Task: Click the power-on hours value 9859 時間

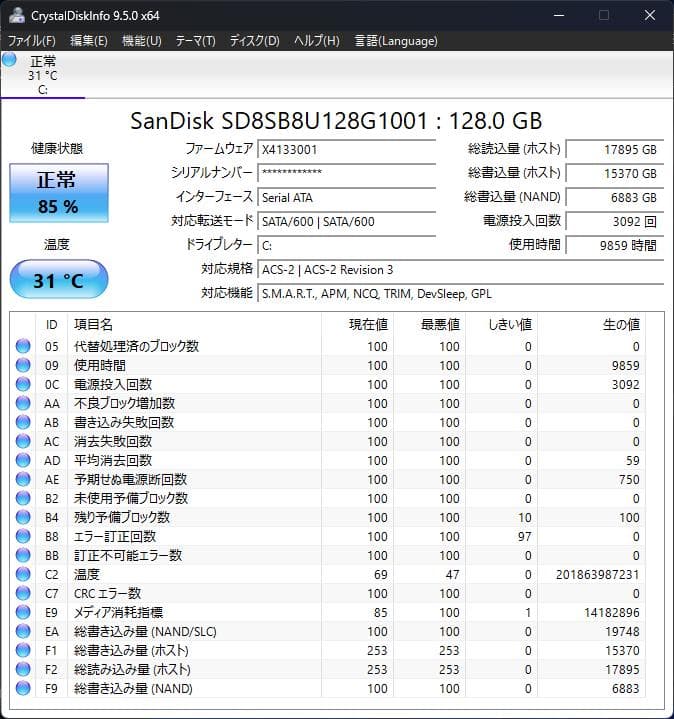Action: pos(615,245)
